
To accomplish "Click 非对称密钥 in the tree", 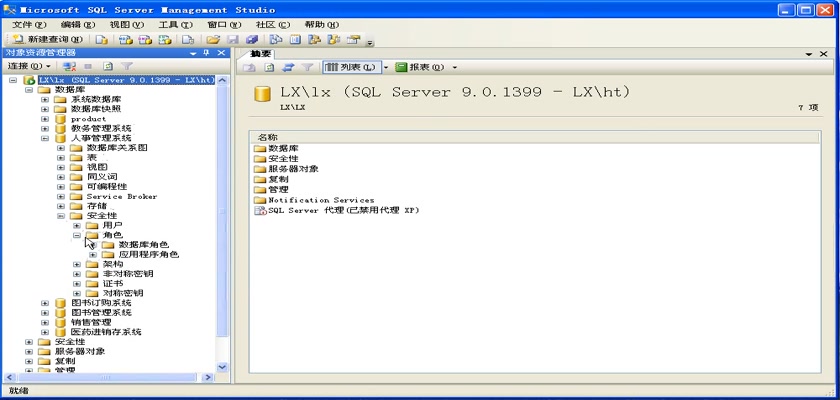I will (x=128, y=274).
